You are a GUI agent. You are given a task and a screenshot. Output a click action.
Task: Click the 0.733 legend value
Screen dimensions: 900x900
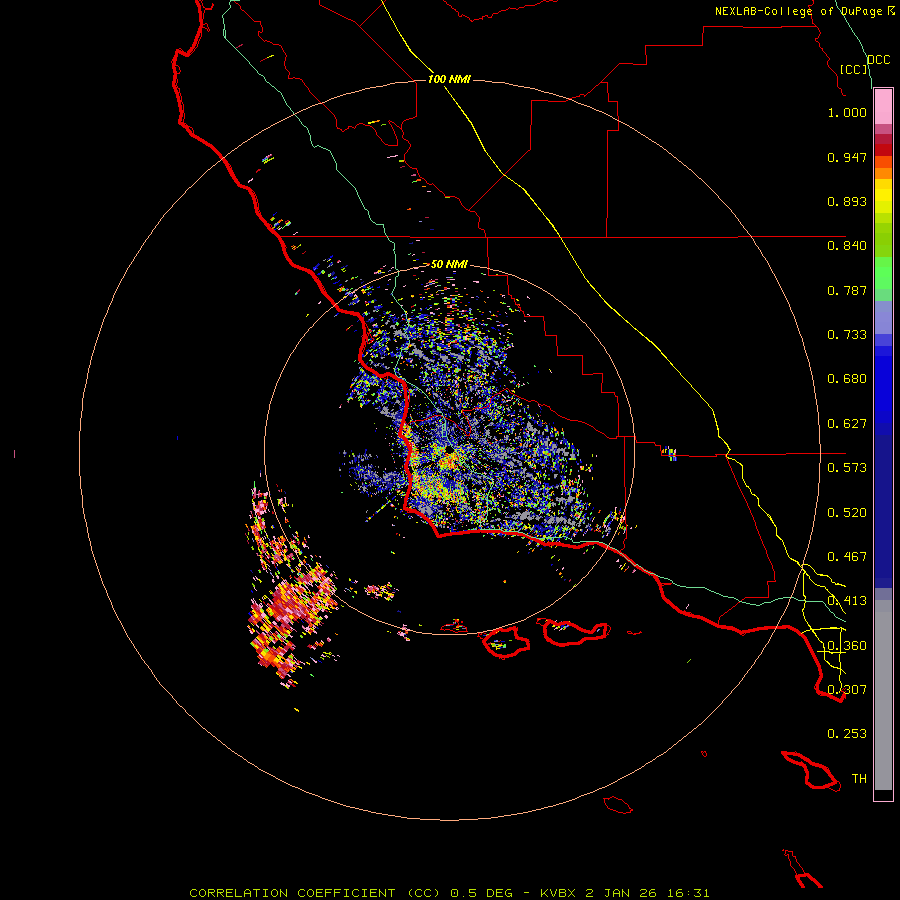pos(847,335)
